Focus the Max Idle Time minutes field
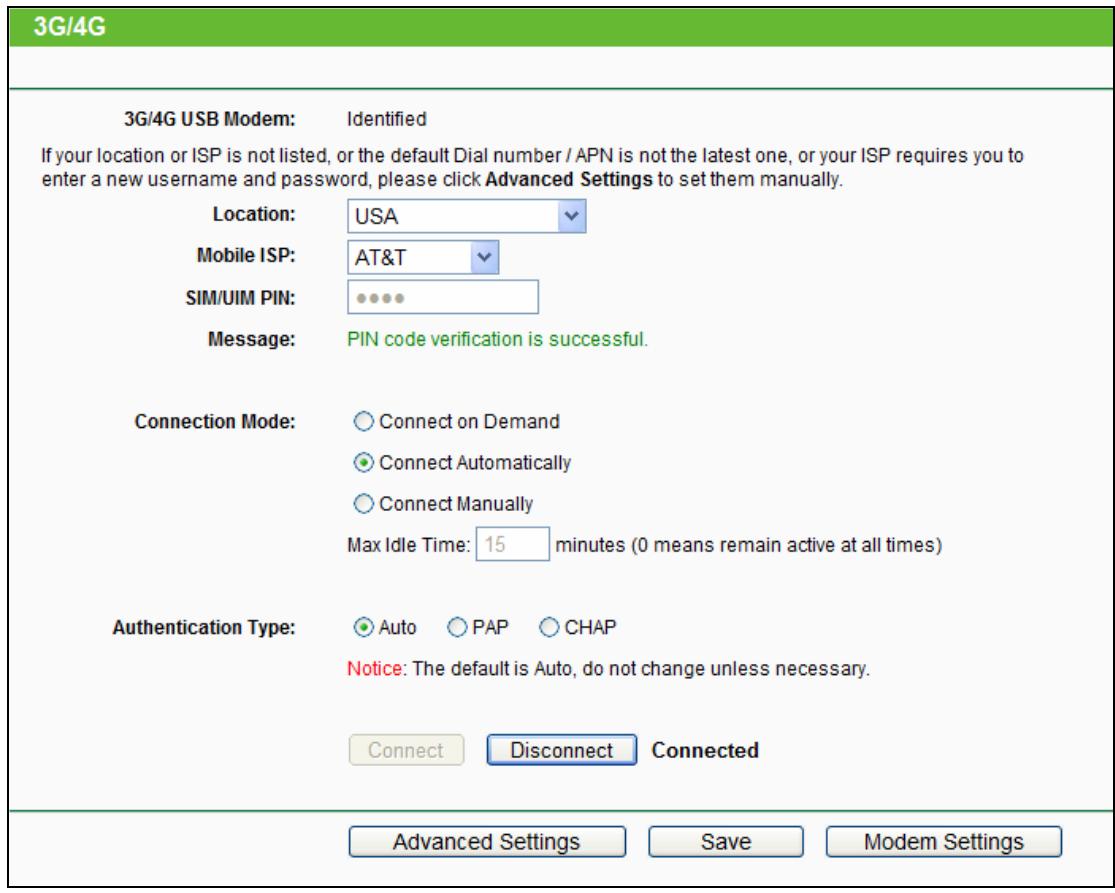This screenshot has height=893, width=1115. pyautogui.click(x=511, y=545)
